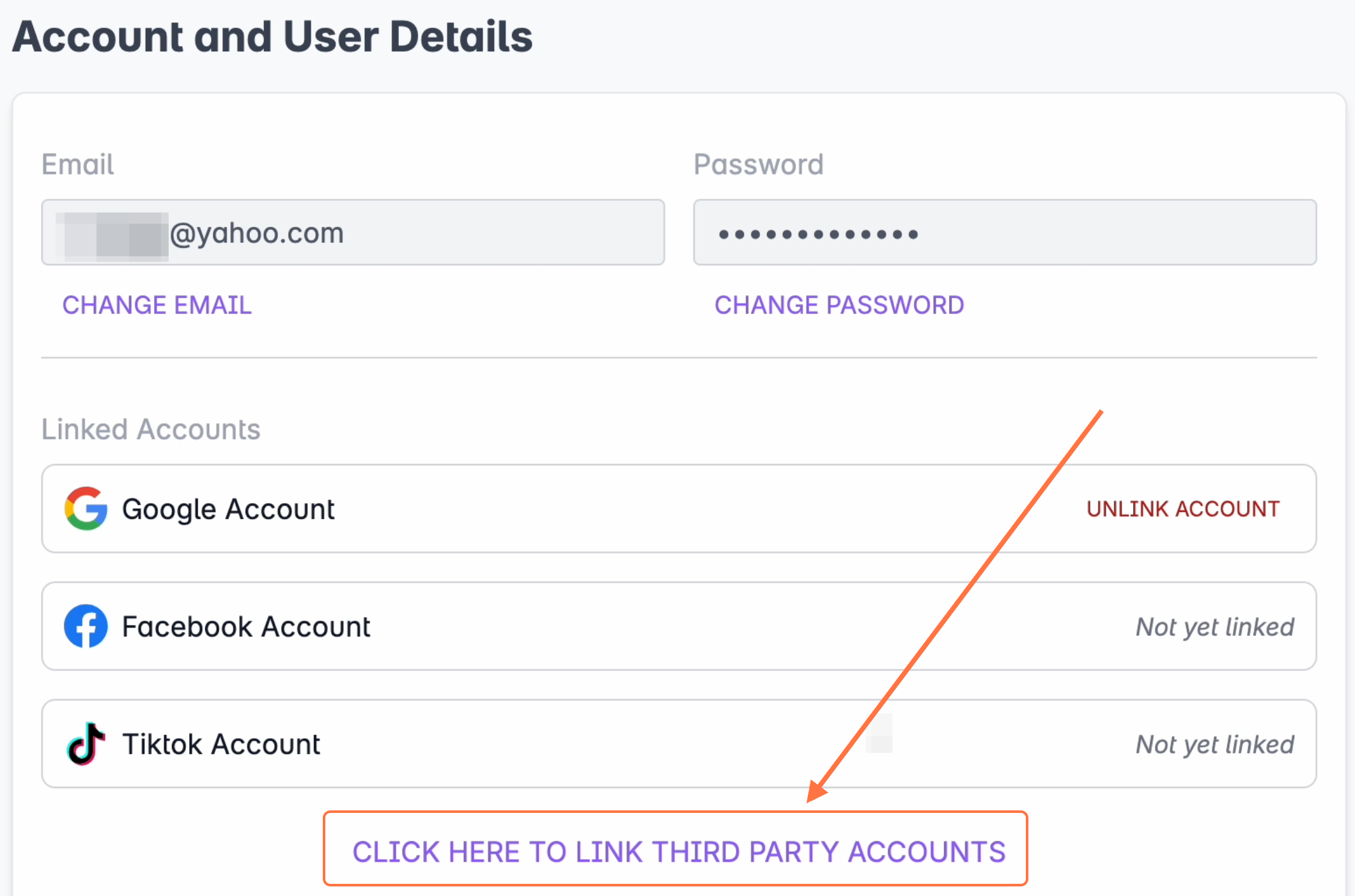Click Facebook's "Not yet linked" status
Screen dimensions: 1355x896
[1214, 627]
